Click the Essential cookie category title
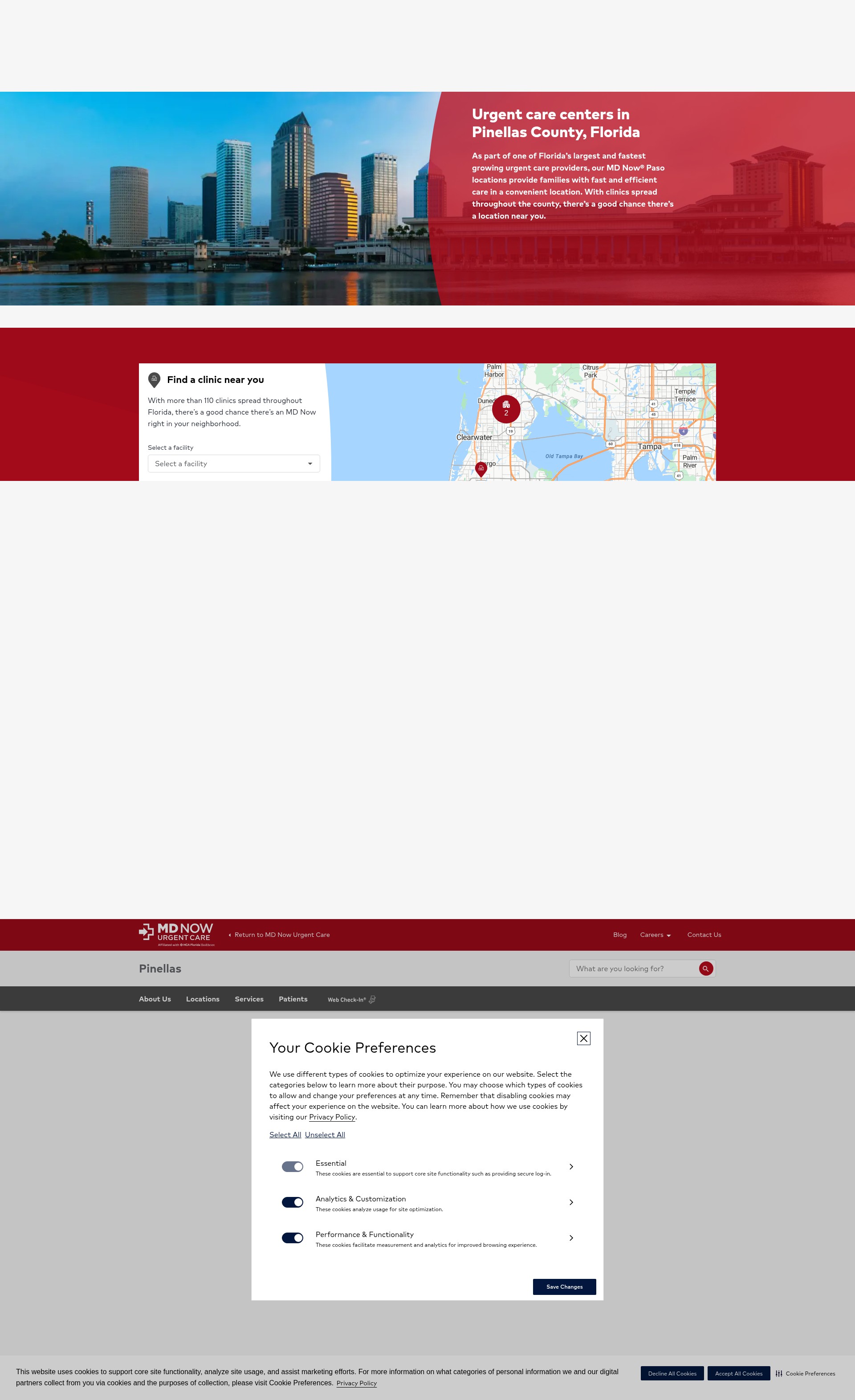The width and height of the screenshot is (855, 1400). pos(330,1163)
